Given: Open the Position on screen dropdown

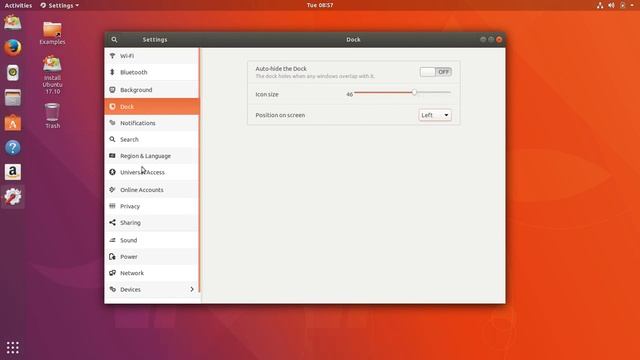Looking at the screenshot, I should tap(435, 115).
